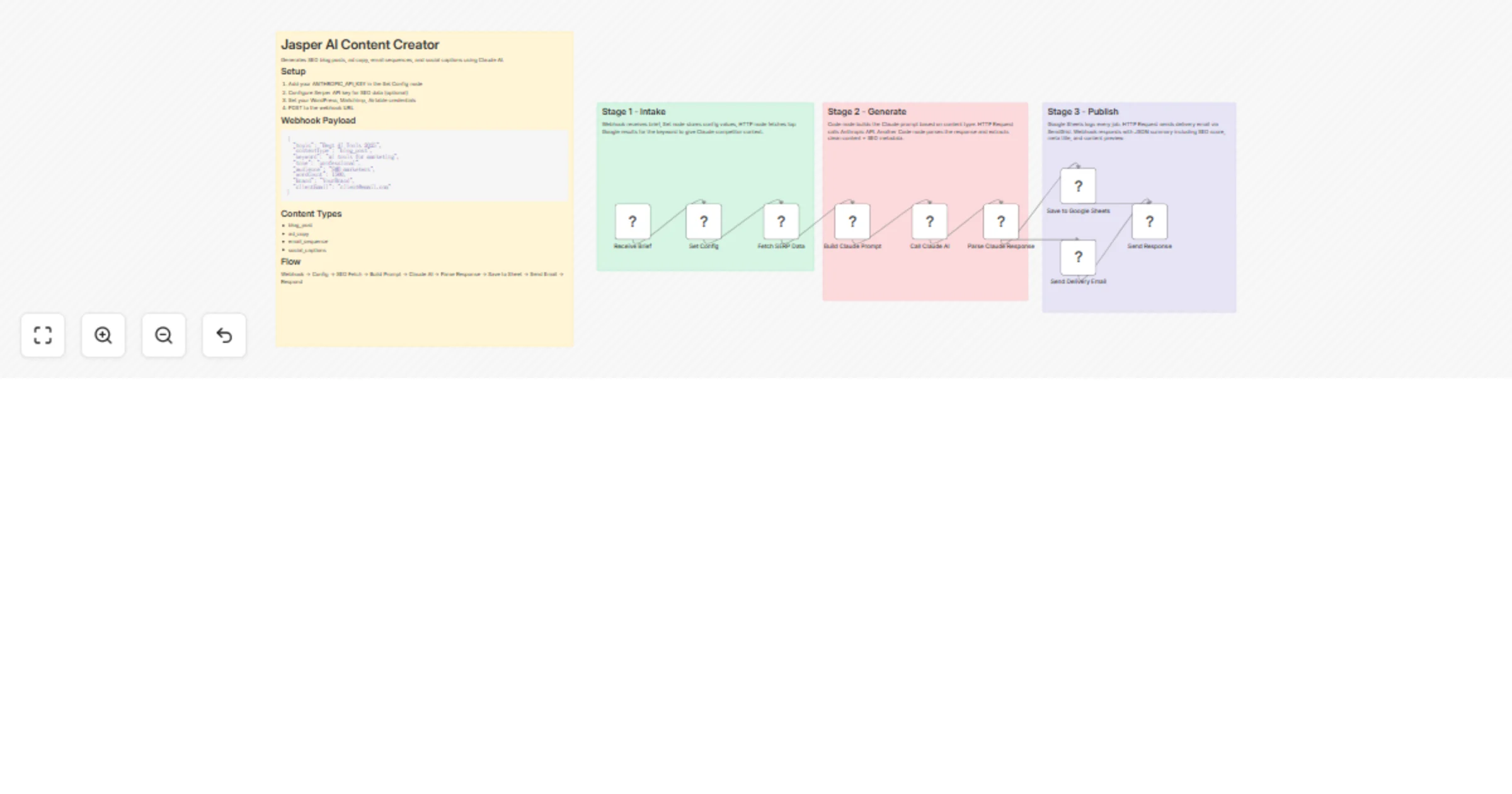Click the JSON payload code block
This screenshot has width=1512, height=794.
pos(425,166)
